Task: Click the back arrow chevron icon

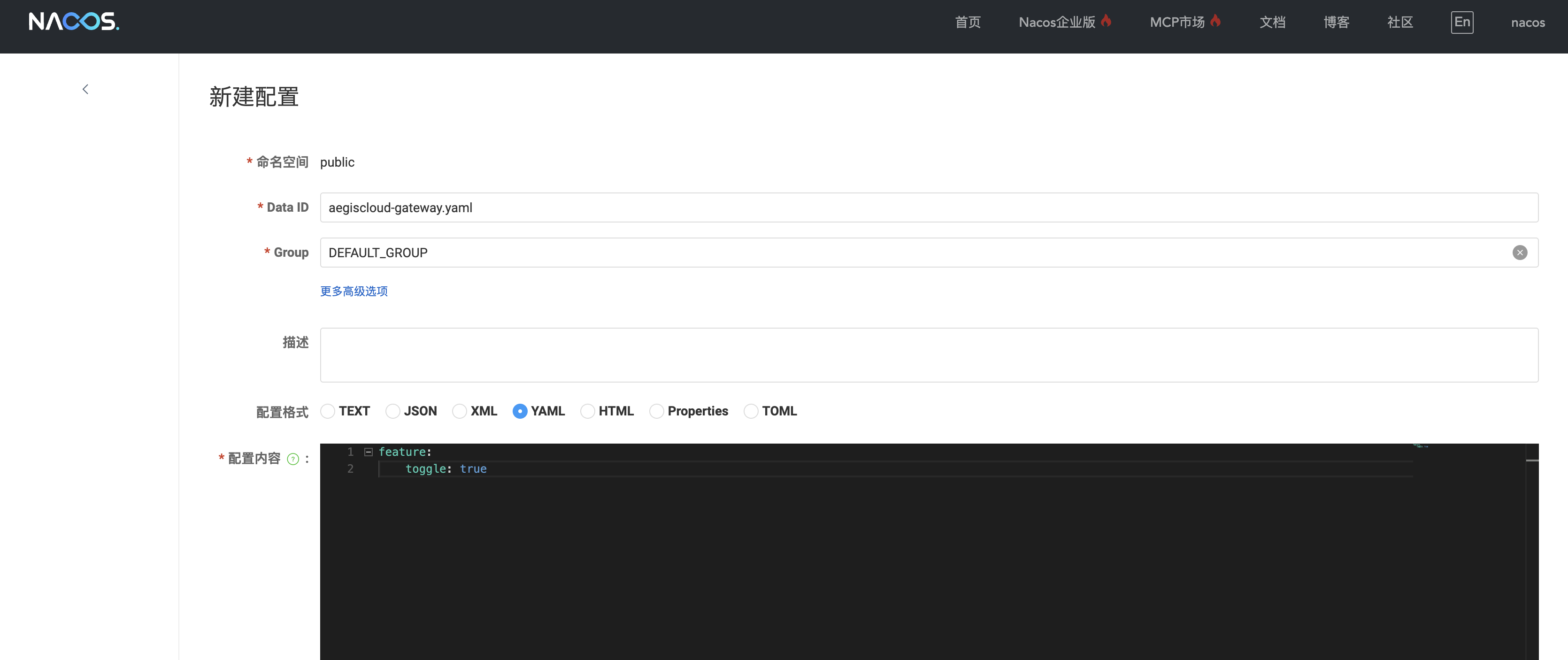Action: [85, 90]
